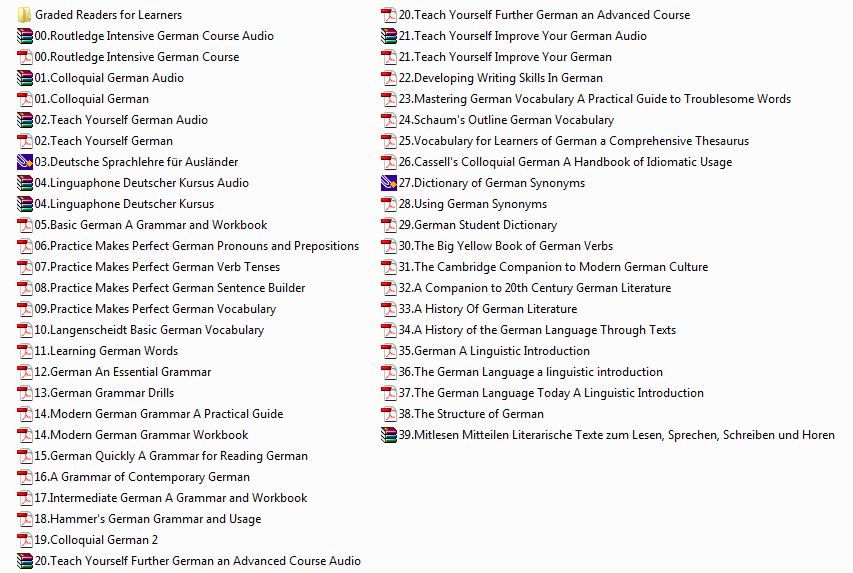
Task: Select 07.Practice Makes Perfect German Verb Tenses
Action: [x=157, y=267]
